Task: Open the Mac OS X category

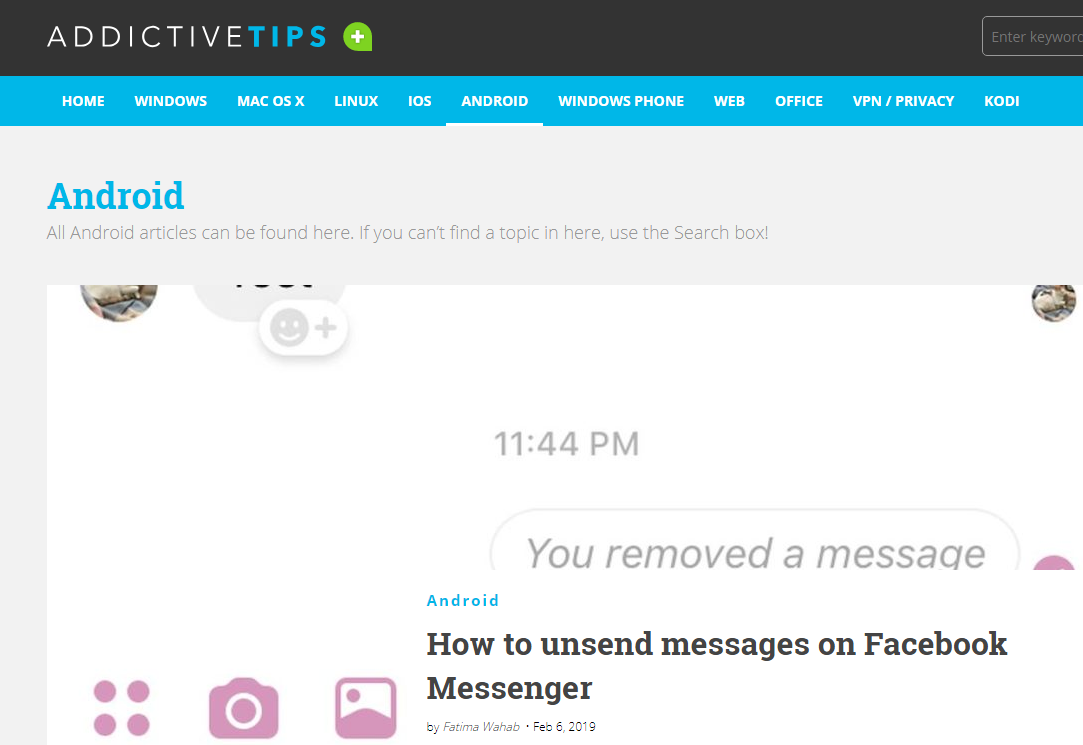Action: [271, 101]
